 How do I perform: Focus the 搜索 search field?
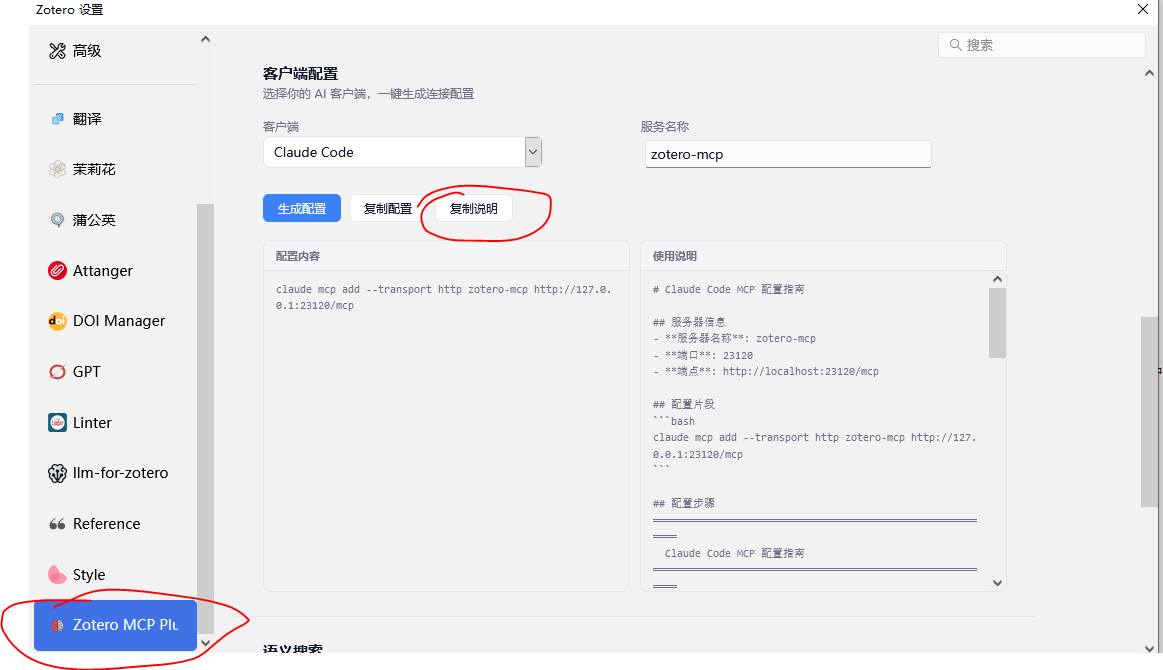click(1042, 45)
